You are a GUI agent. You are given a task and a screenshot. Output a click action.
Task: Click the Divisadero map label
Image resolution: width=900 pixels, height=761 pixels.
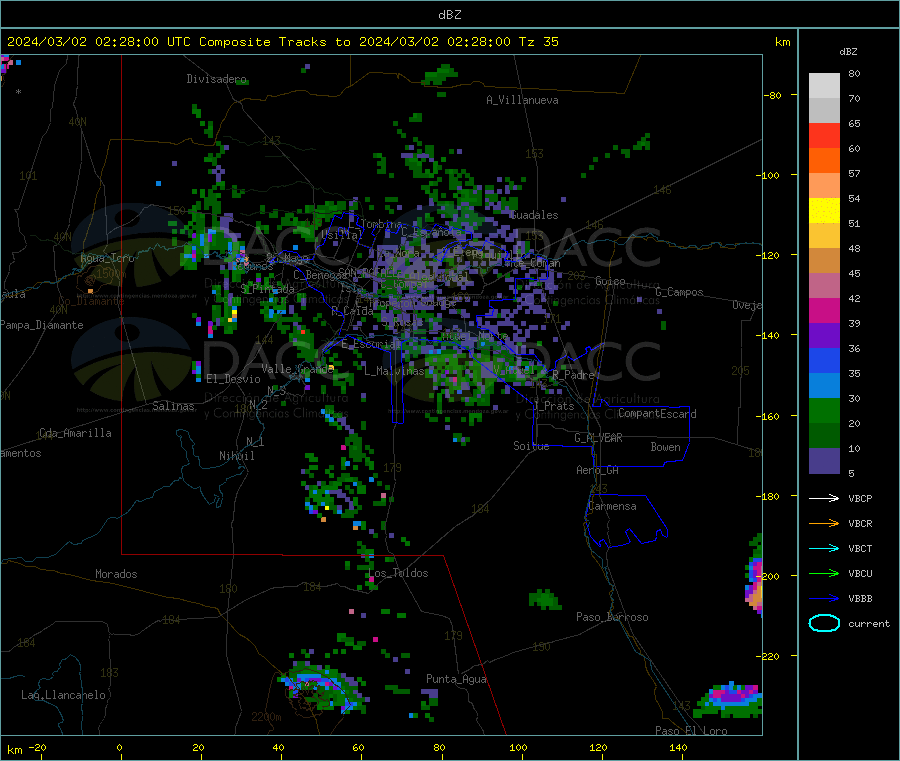pos(216,79)
